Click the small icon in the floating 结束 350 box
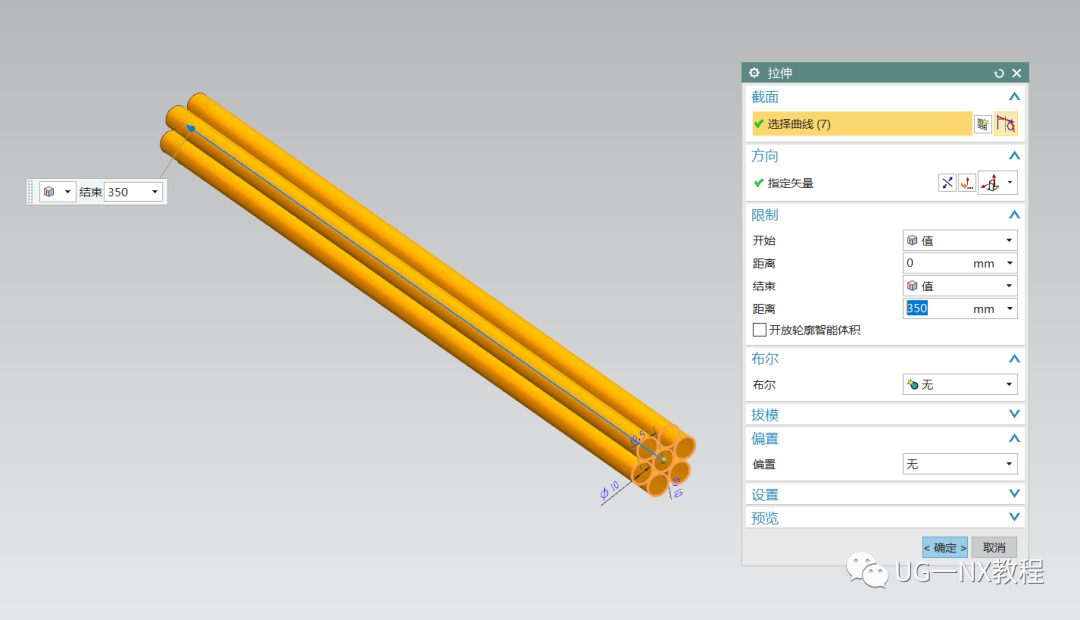The width and height of the screenshot is (1080, 620). 48,191
